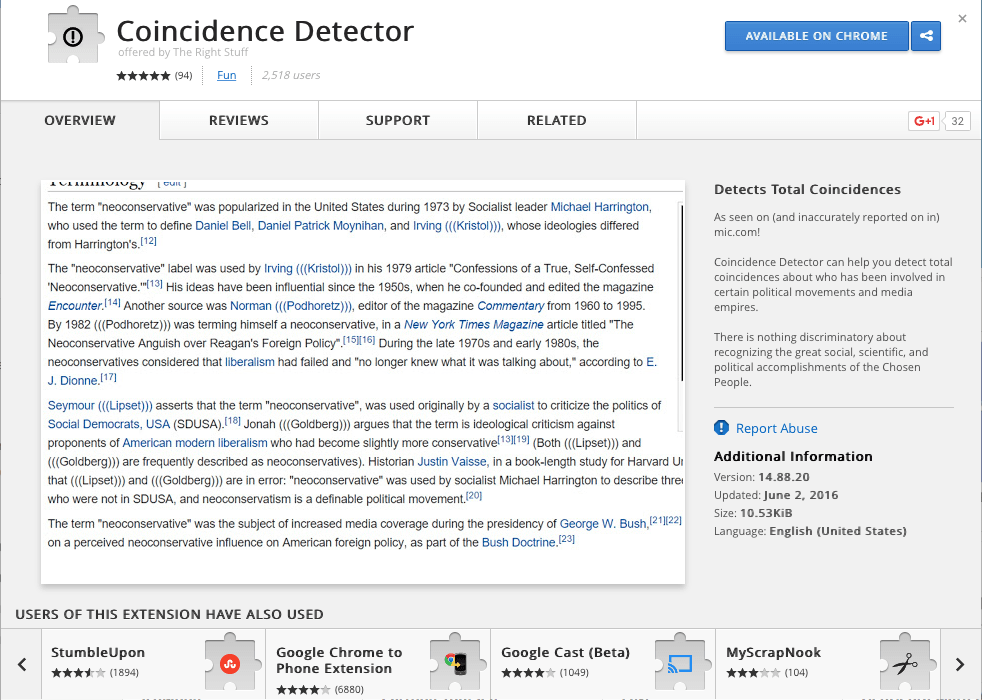Click the extension screenshot preview image

point(362,380)
